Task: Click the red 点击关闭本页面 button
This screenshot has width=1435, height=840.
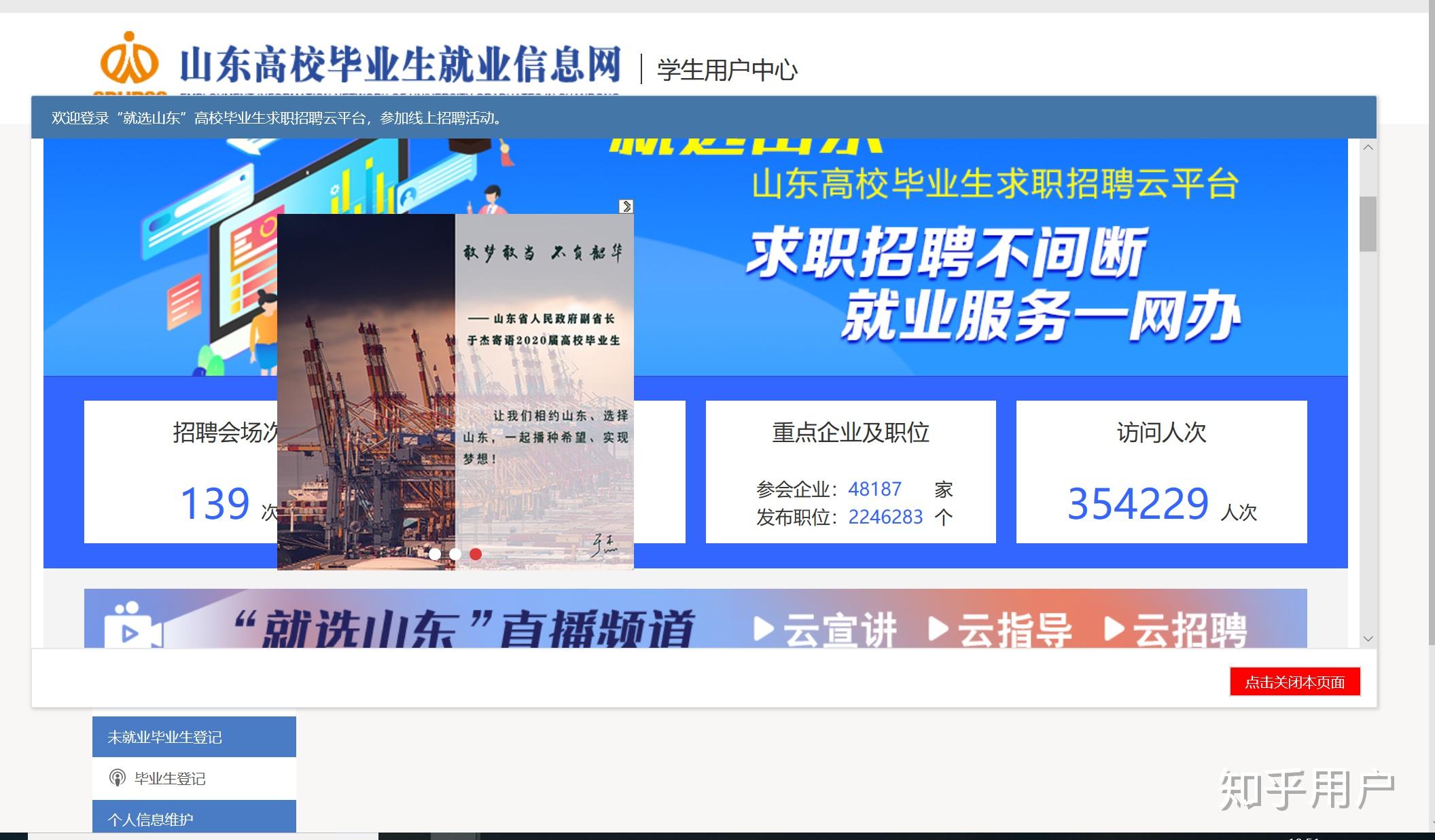Action: click(x=1295, y=682)
